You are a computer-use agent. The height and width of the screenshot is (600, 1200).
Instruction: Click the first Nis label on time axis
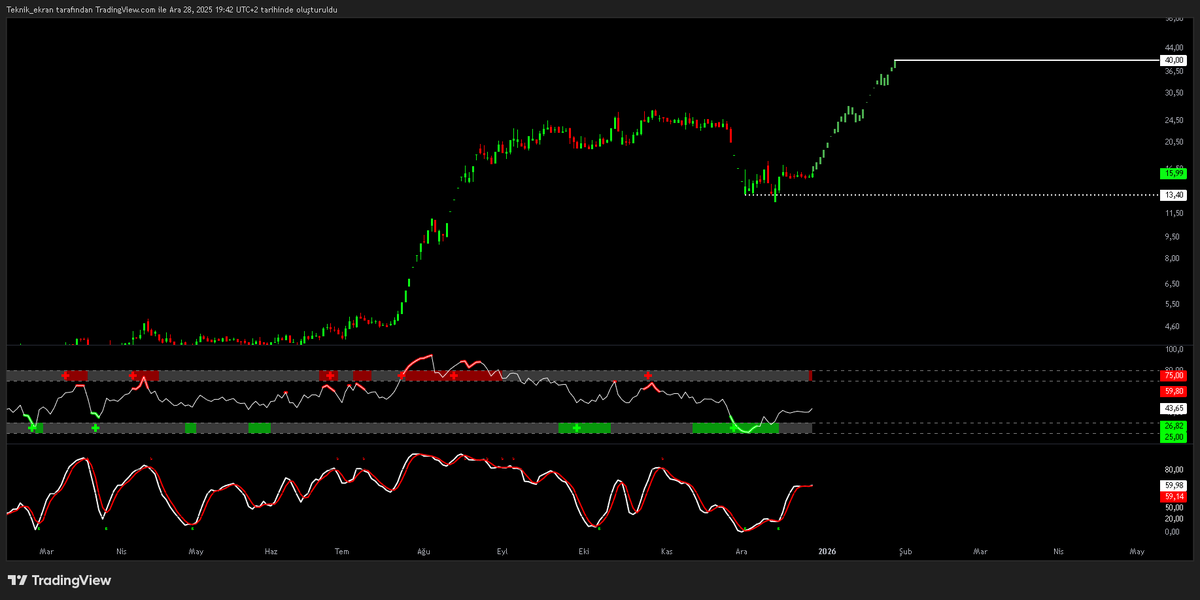pyautogui.click(x=122, y=551)
